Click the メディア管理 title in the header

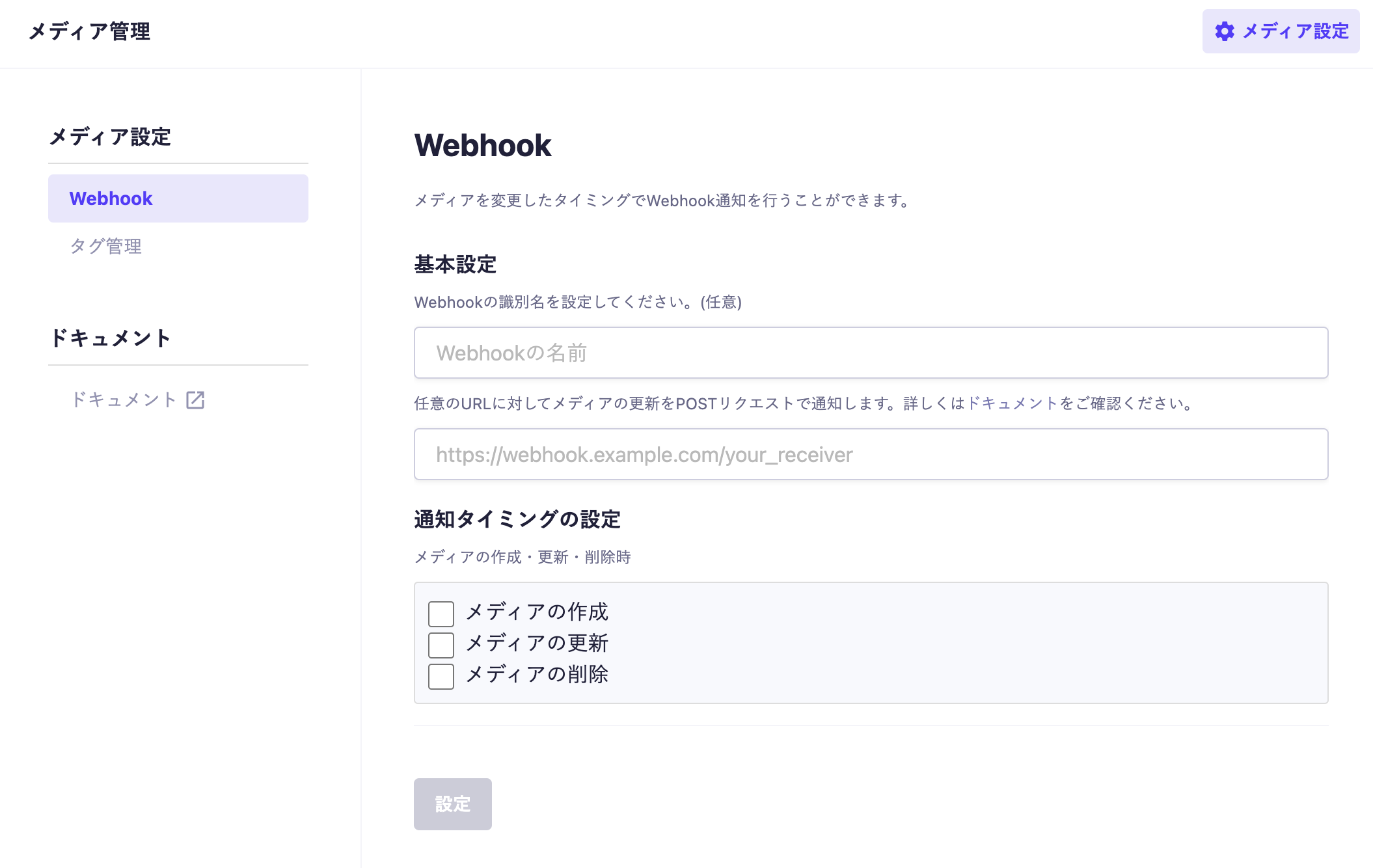[x=89, y=31]
